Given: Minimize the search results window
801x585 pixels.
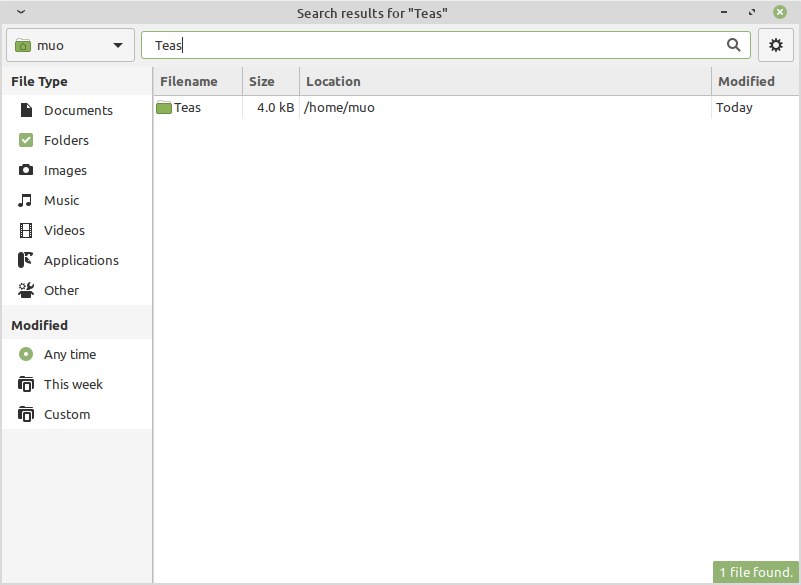Looking at the screenshot, I should pyautogui.click(x=724, y=12).
